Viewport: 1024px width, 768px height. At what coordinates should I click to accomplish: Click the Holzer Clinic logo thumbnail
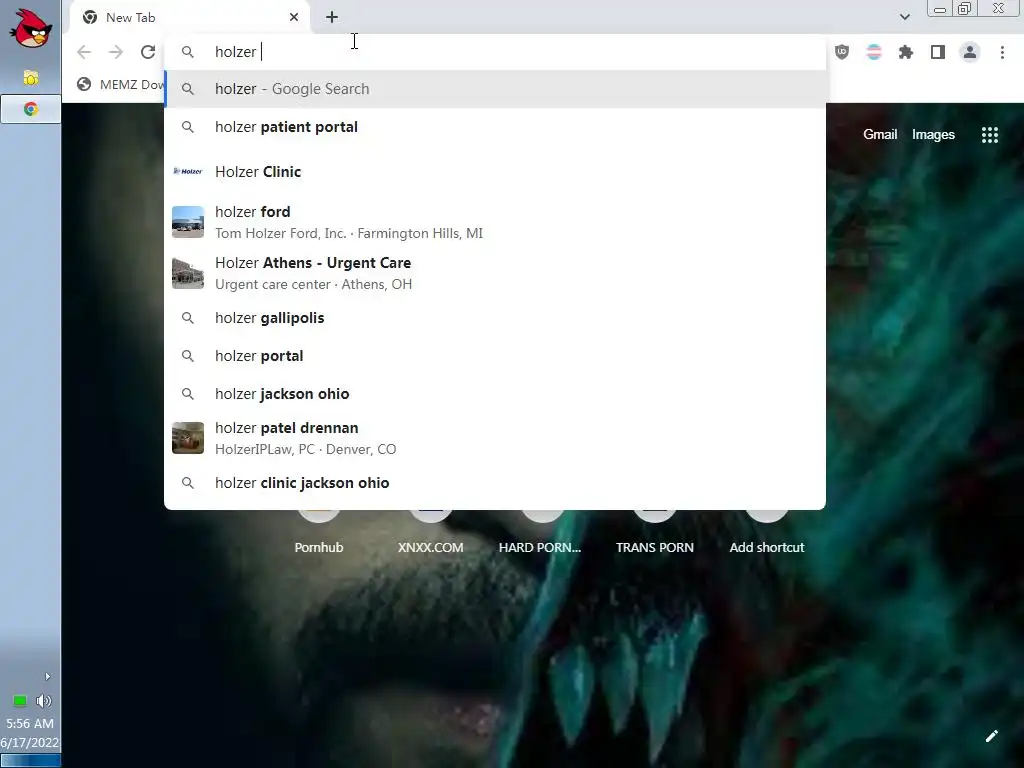click(x=188, y=171)
